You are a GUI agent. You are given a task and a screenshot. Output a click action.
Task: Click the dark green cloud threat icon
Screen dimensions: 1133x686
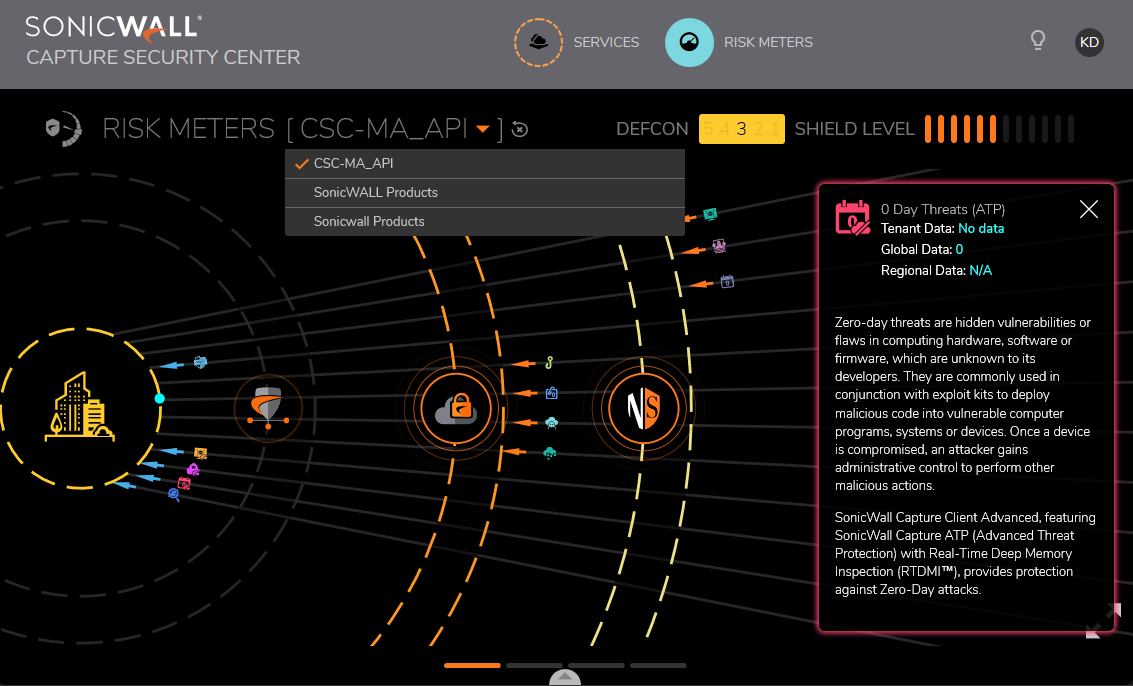coord(550,453)
